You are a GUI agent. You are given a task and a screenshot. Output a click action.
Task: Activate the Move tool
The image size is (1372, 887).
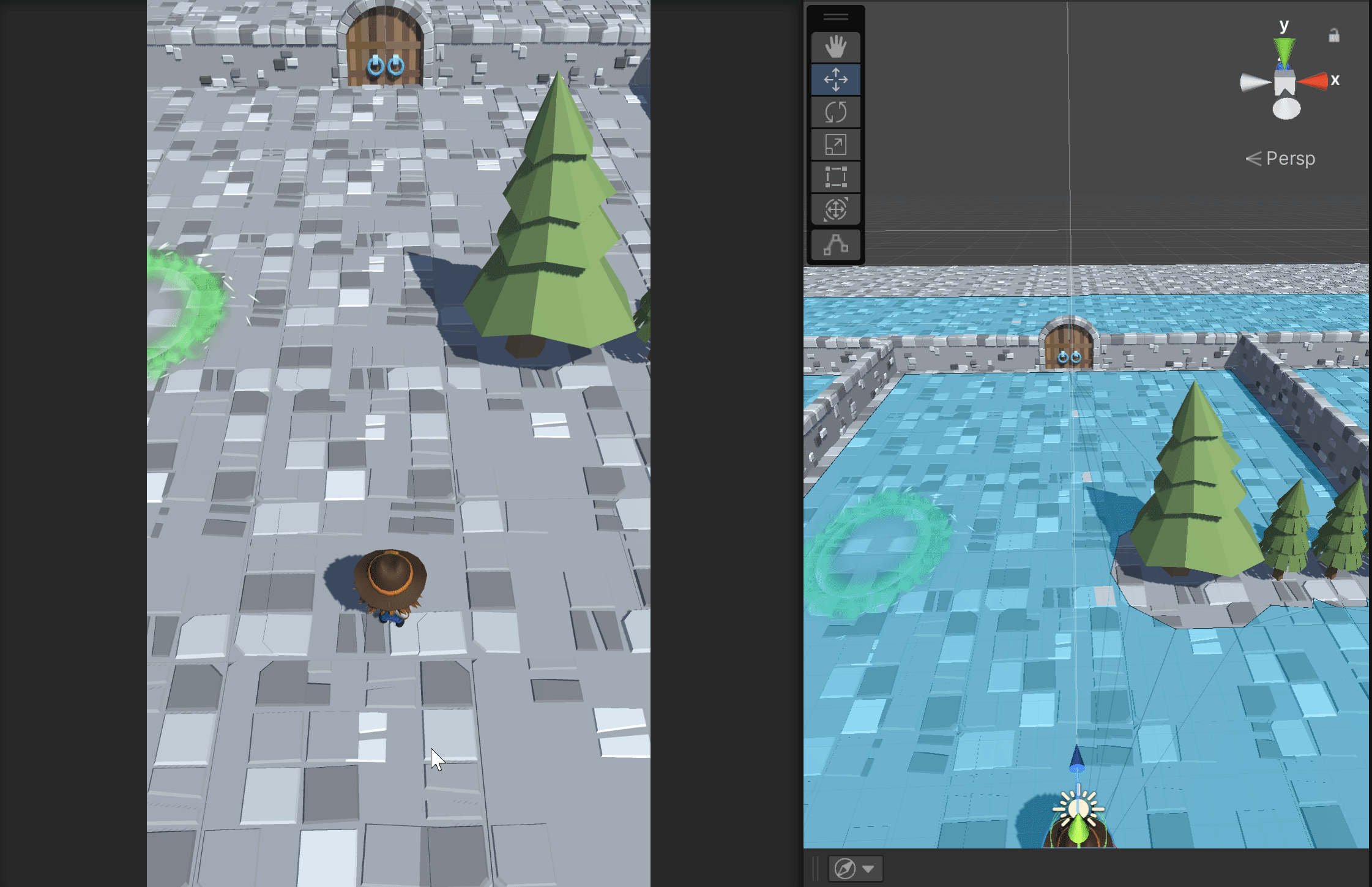tap(835, 80)
